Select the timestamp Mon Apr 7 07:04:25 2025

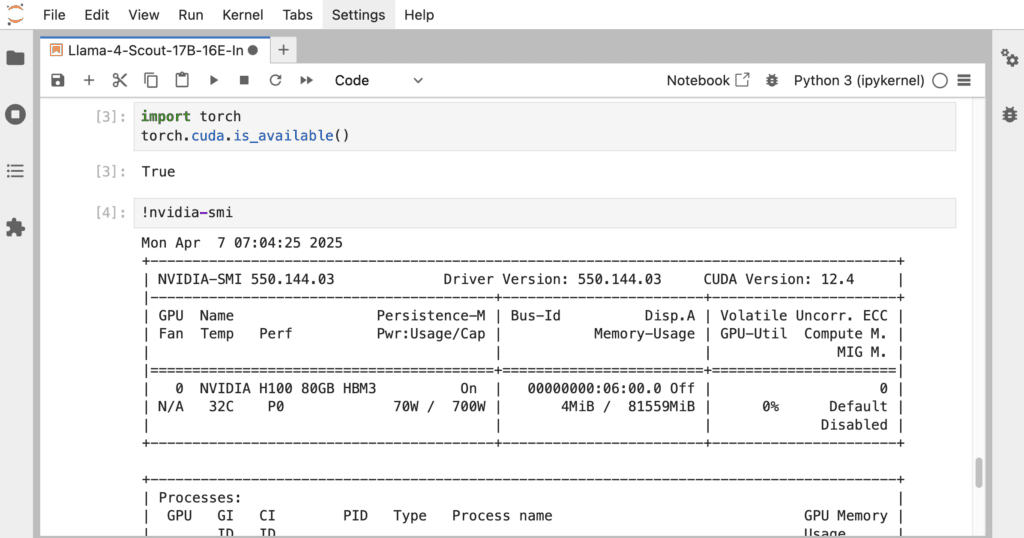(x=242, y=243)
